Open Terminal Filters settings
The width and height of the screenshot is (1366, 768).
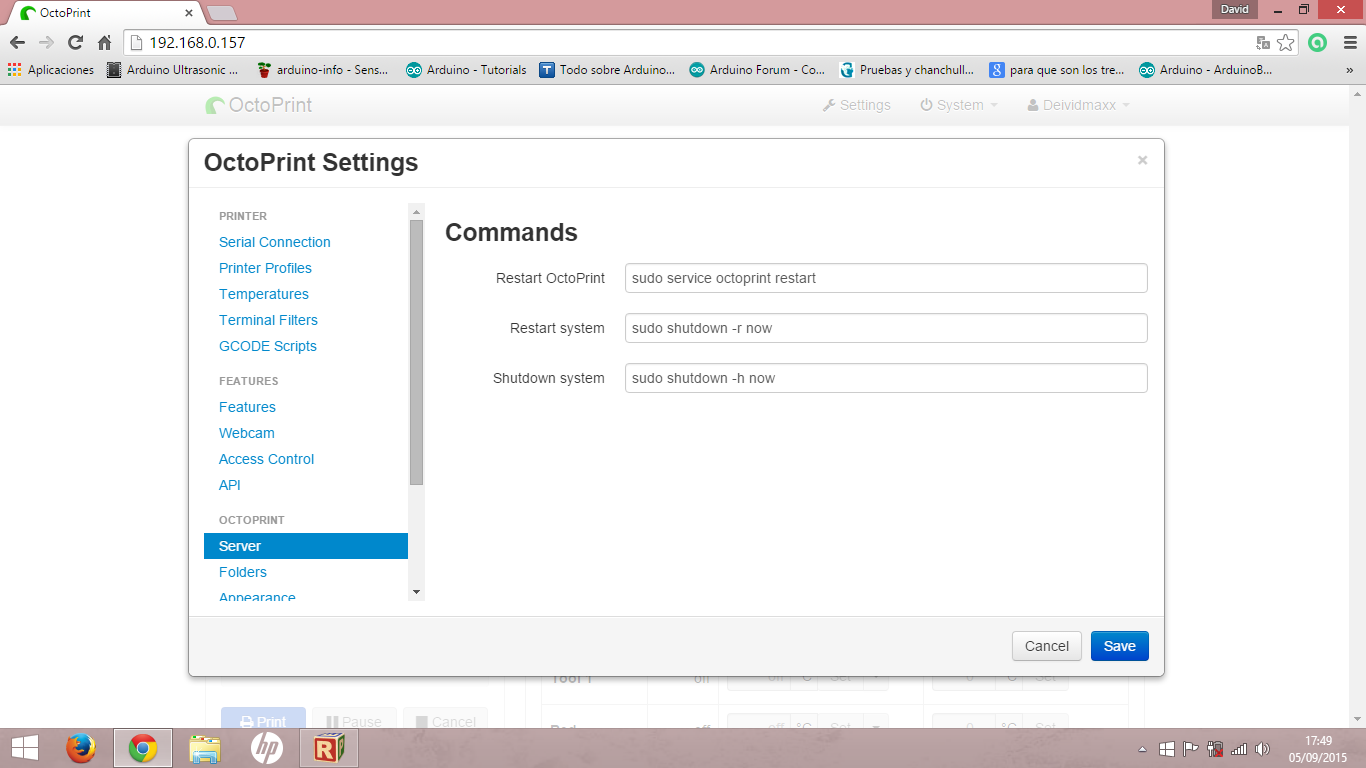[x=268, y=320]
